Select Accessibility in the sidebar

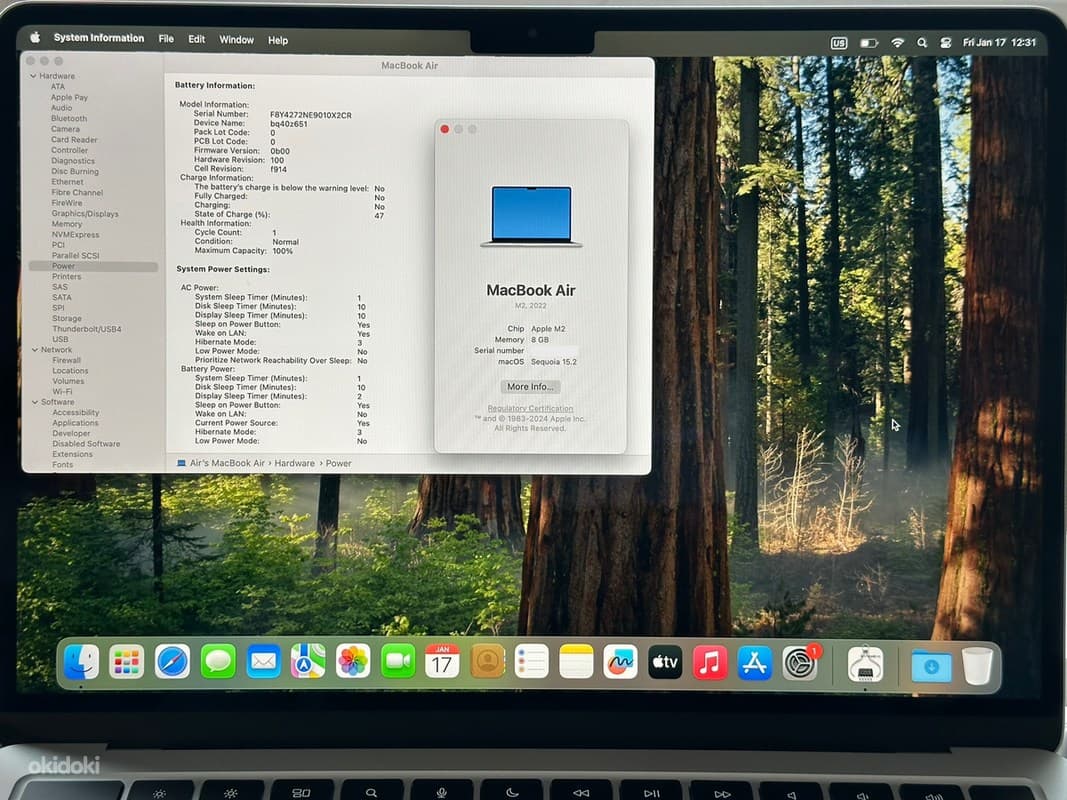[x=76, y=413]
